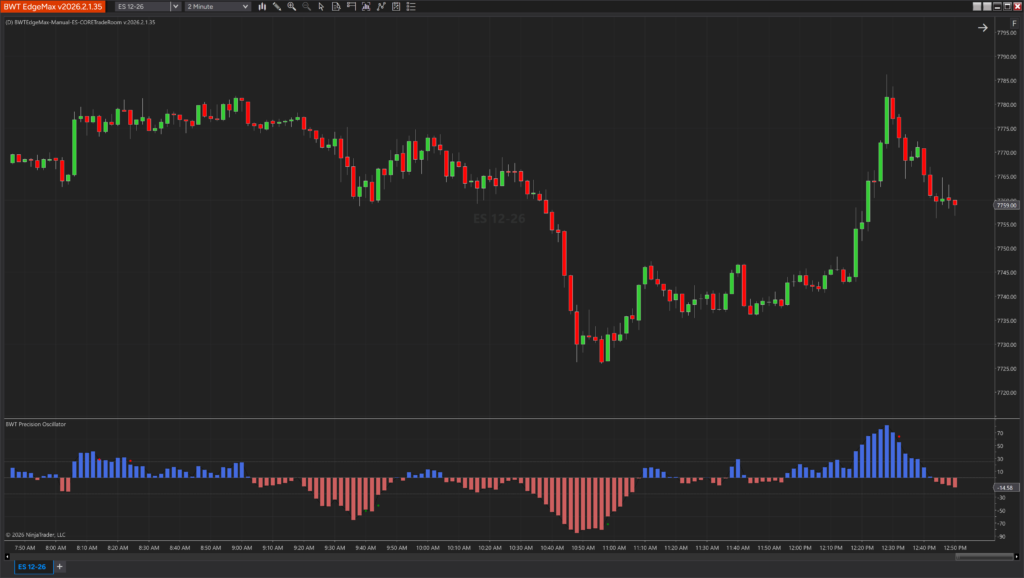Choose the cursor pointer tool
The height and width of the screenshot is (578, 1024).
pos(321,7)
